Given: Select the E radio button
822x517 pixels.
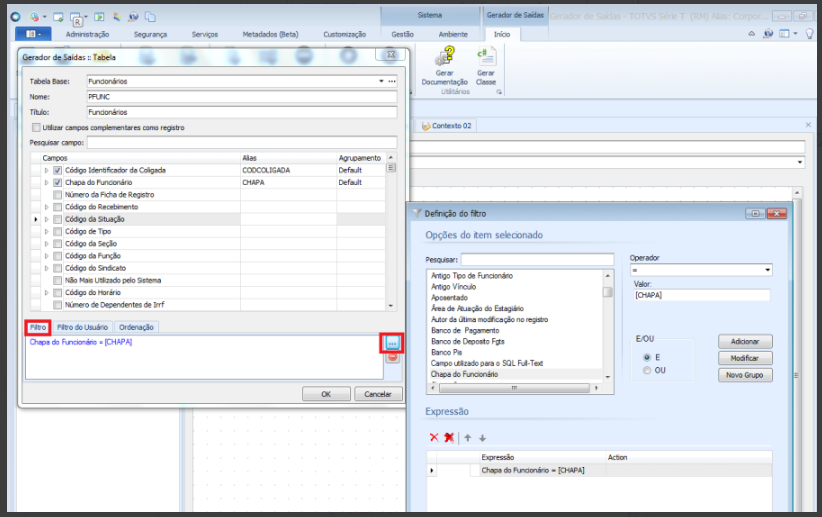Looking at the screenshot, I should (647, 357).
